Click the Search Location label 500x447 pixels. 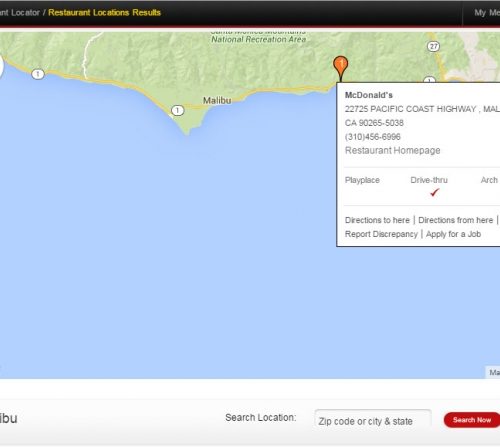coord(261,418)
